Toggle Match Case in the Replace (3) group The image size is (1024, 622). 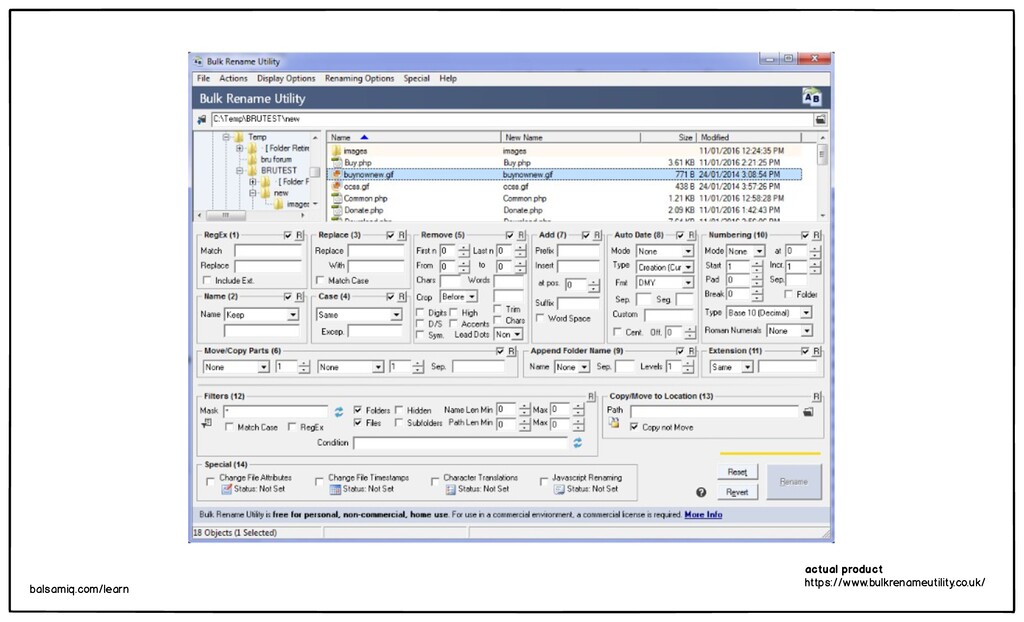coord(320,280)
